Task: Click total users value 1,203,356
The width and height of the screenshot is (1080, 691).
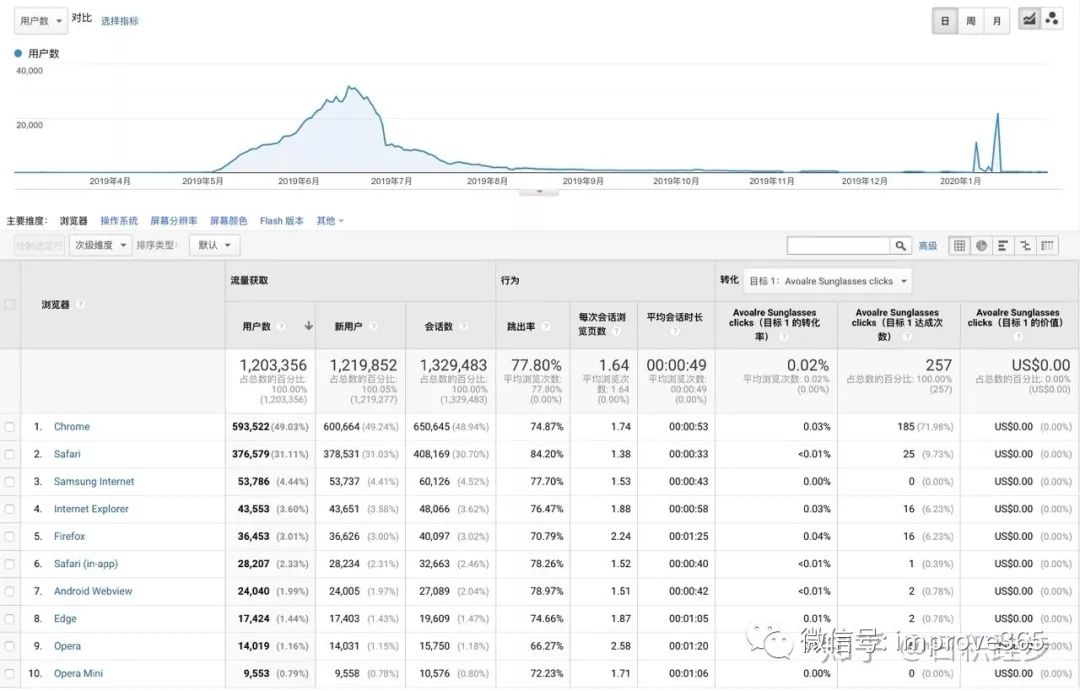Action: point(273,365)
